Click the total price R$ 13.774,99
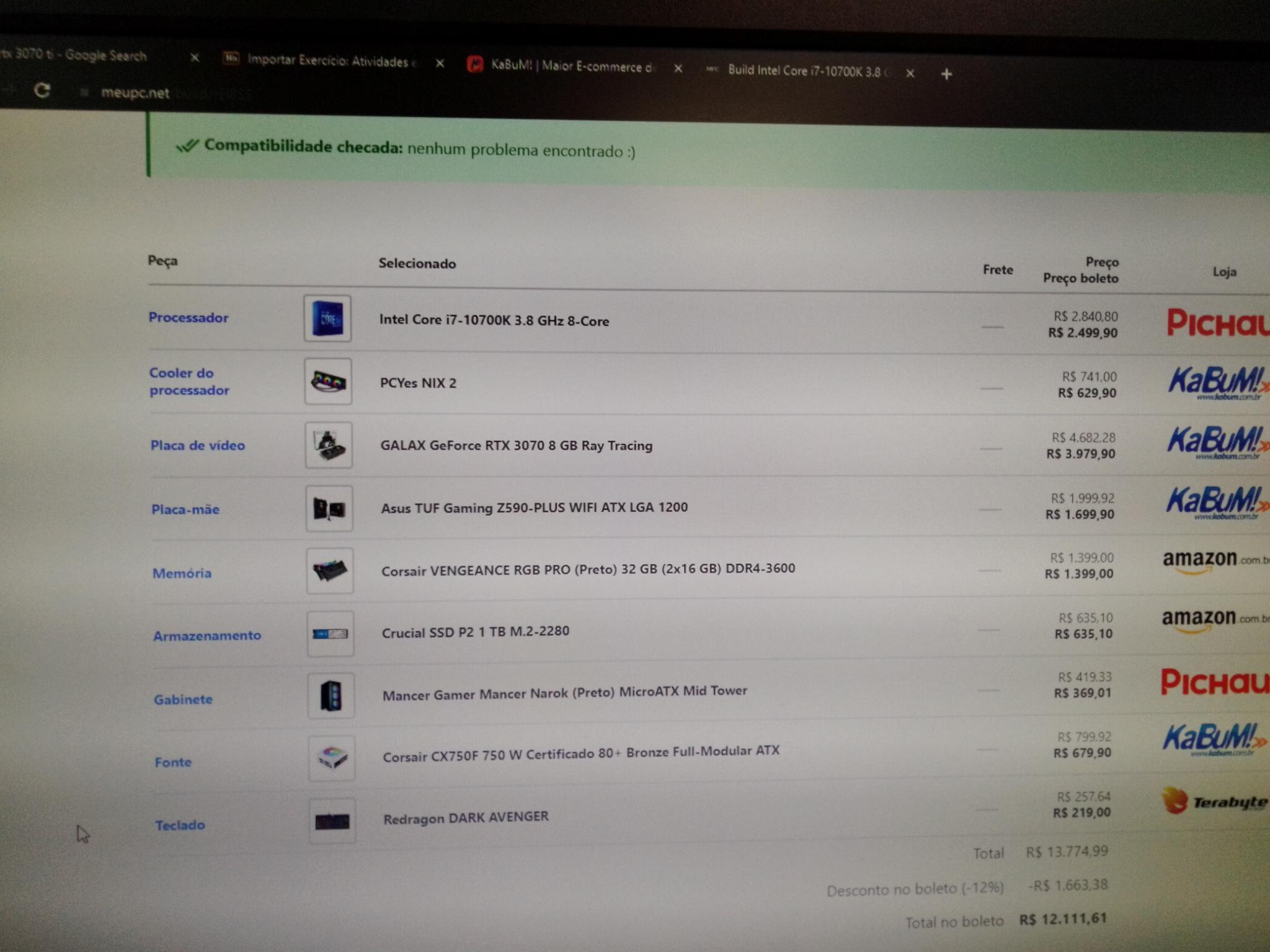The height and width of the screenshot is (952, 1270). tap(1067, 852)
